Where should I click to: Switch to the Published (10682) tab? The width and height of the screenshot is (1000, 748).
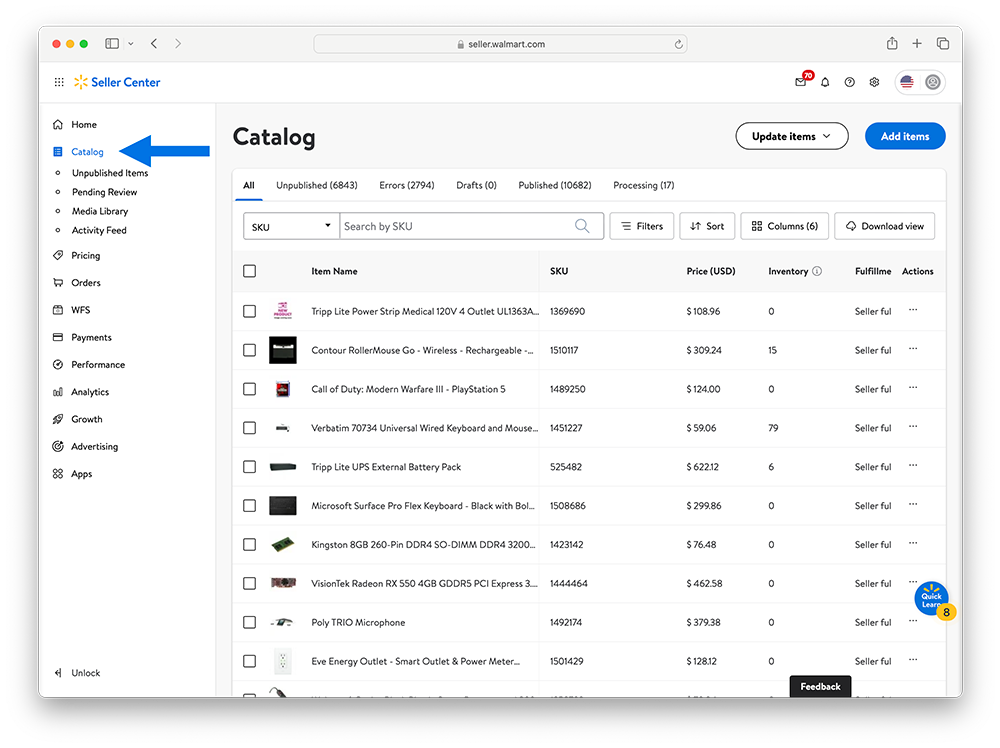[555, 185]
